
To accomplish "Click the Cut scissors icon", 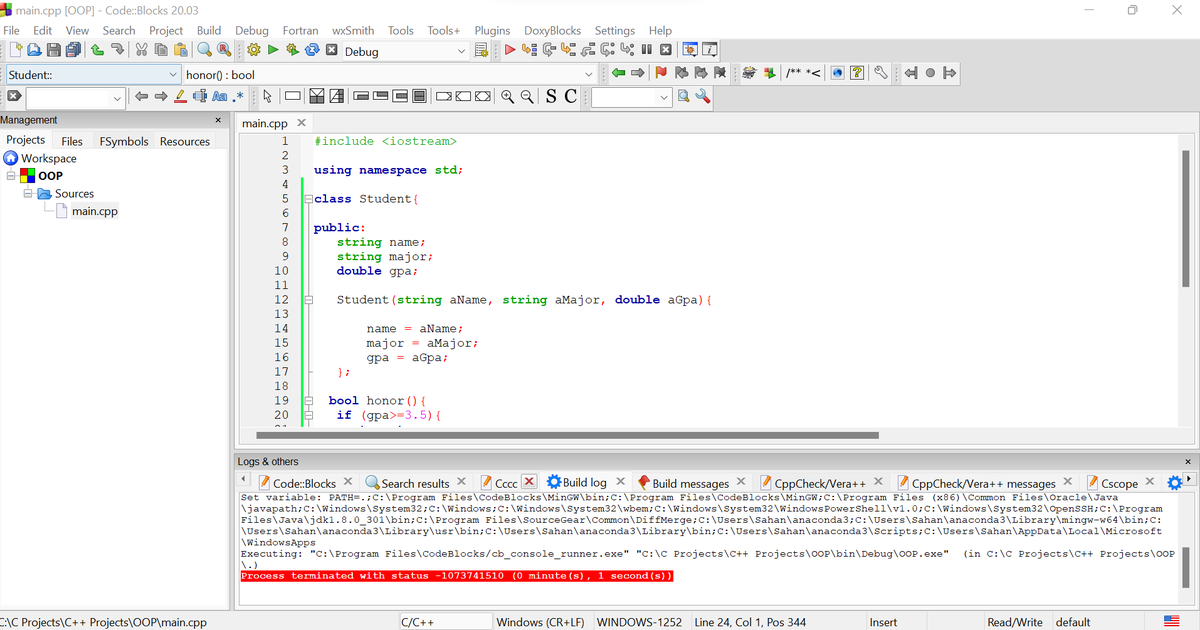I will coord(141,50).
